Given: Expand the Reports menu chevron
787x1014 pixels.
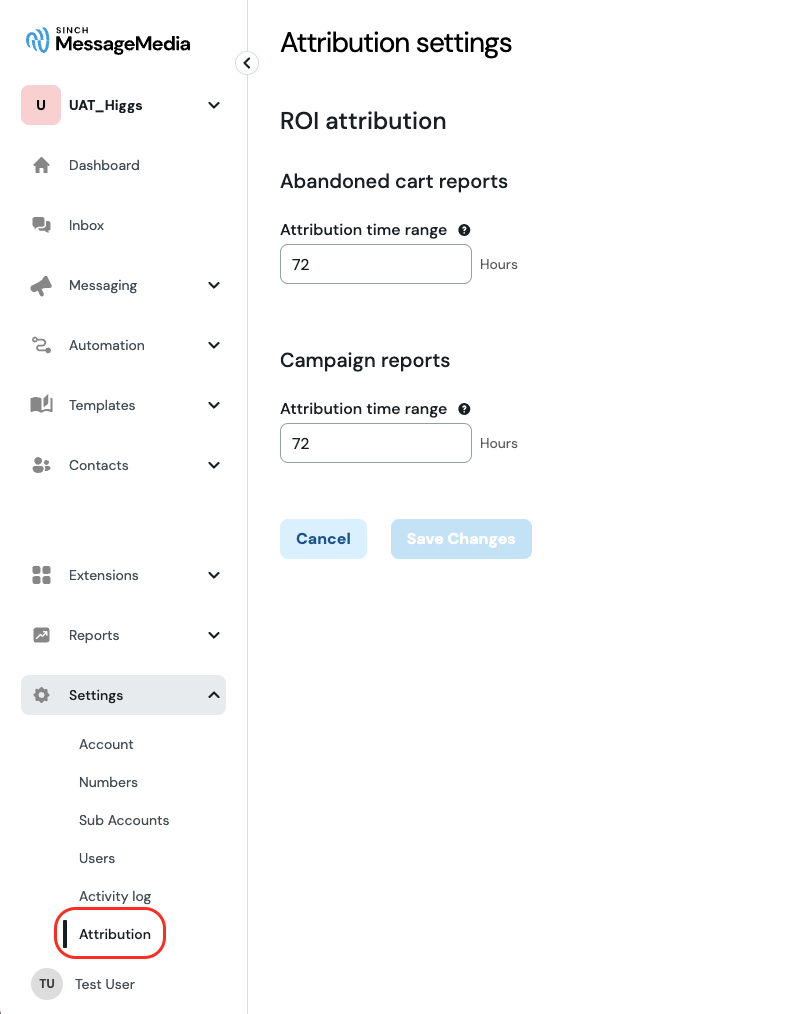Looking at the screenshot, I should point(214,635).
